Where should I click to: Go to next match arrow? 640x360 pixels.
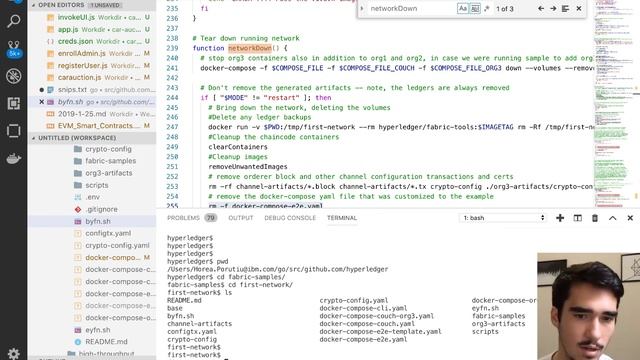pyautogui.click(x=553, y=9)
